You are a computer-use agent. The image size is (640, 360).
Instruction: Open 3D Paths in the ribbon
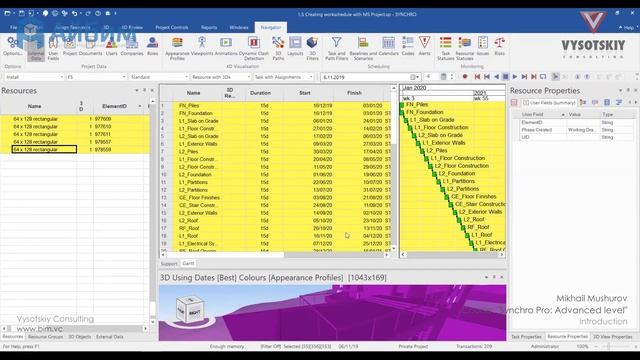click(278, 48)
